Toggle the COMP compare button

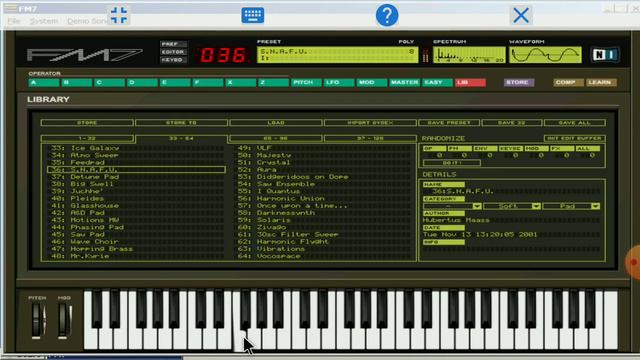[x=568, y=82]
